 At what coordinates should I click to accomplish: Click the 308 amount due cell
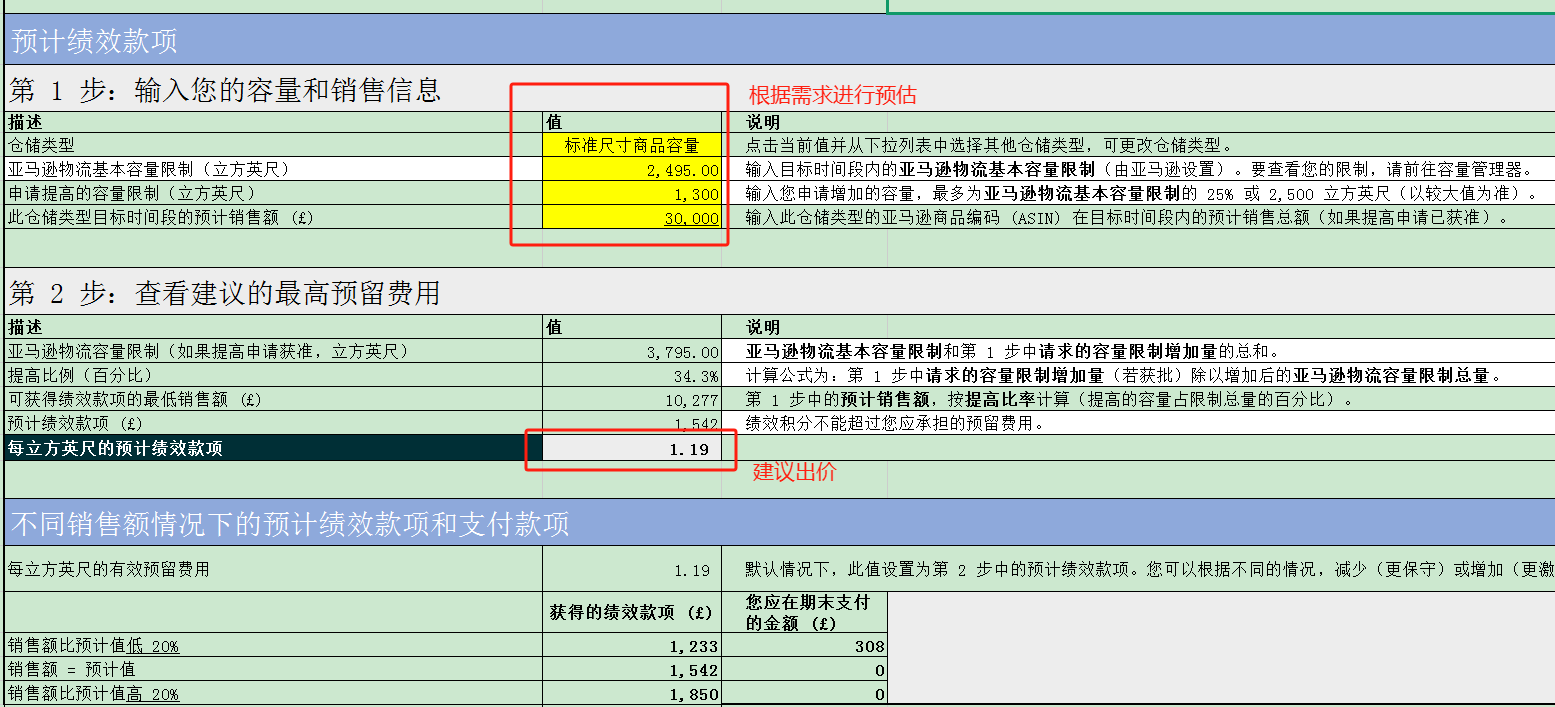(804, 646)
